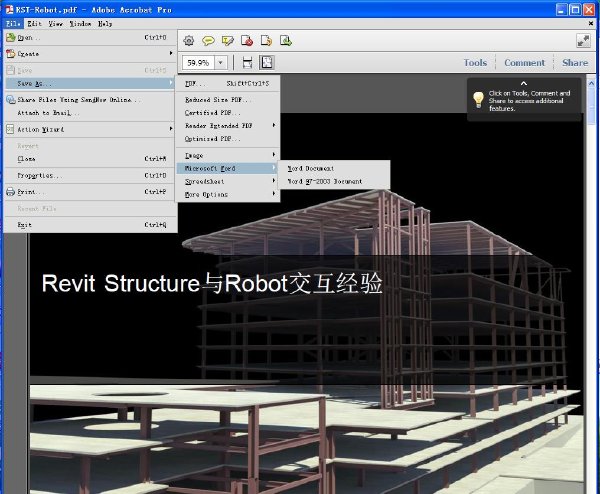This screenshot has width=600, height=494.
Task: Expand the Create submenu
Action: click(90, 54)
